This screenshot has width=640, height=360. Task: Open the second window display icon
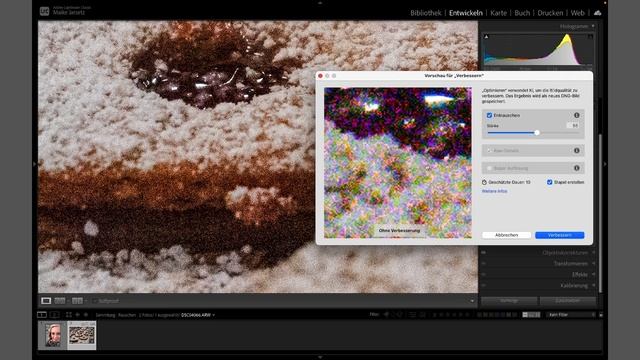[x=55, y=315]
